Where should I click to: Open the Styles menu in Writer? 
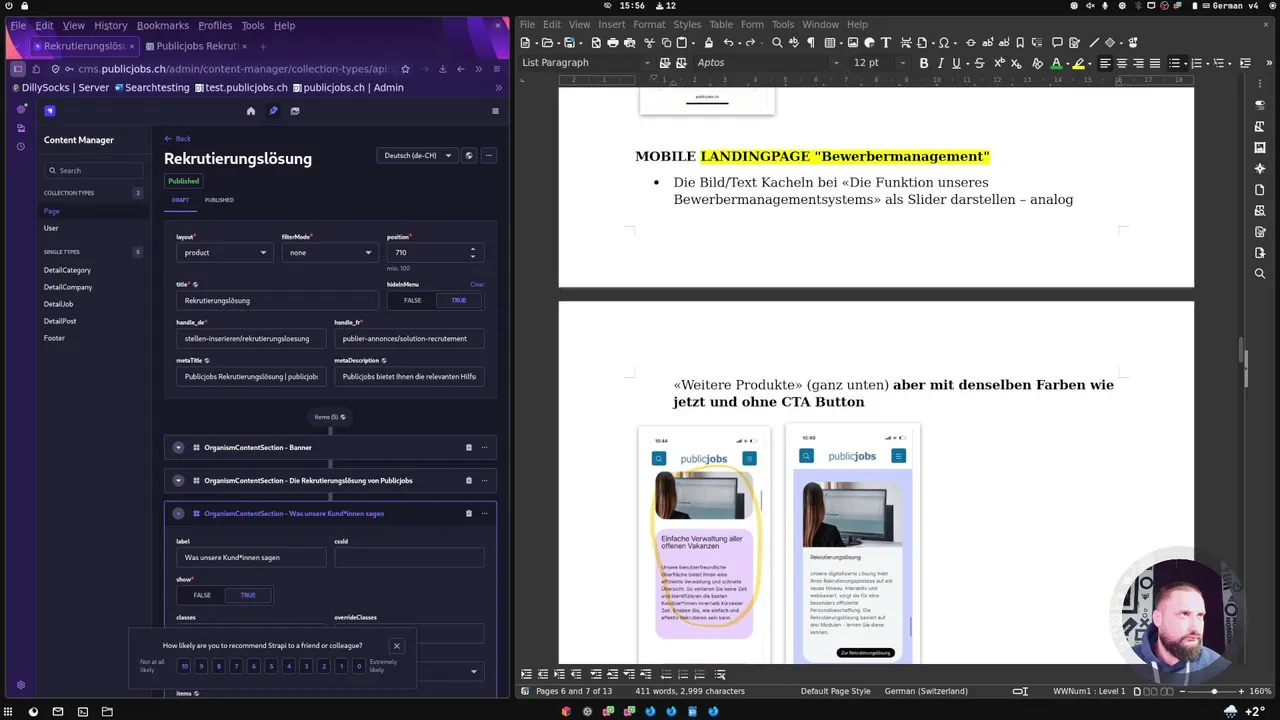click(687, 24)
